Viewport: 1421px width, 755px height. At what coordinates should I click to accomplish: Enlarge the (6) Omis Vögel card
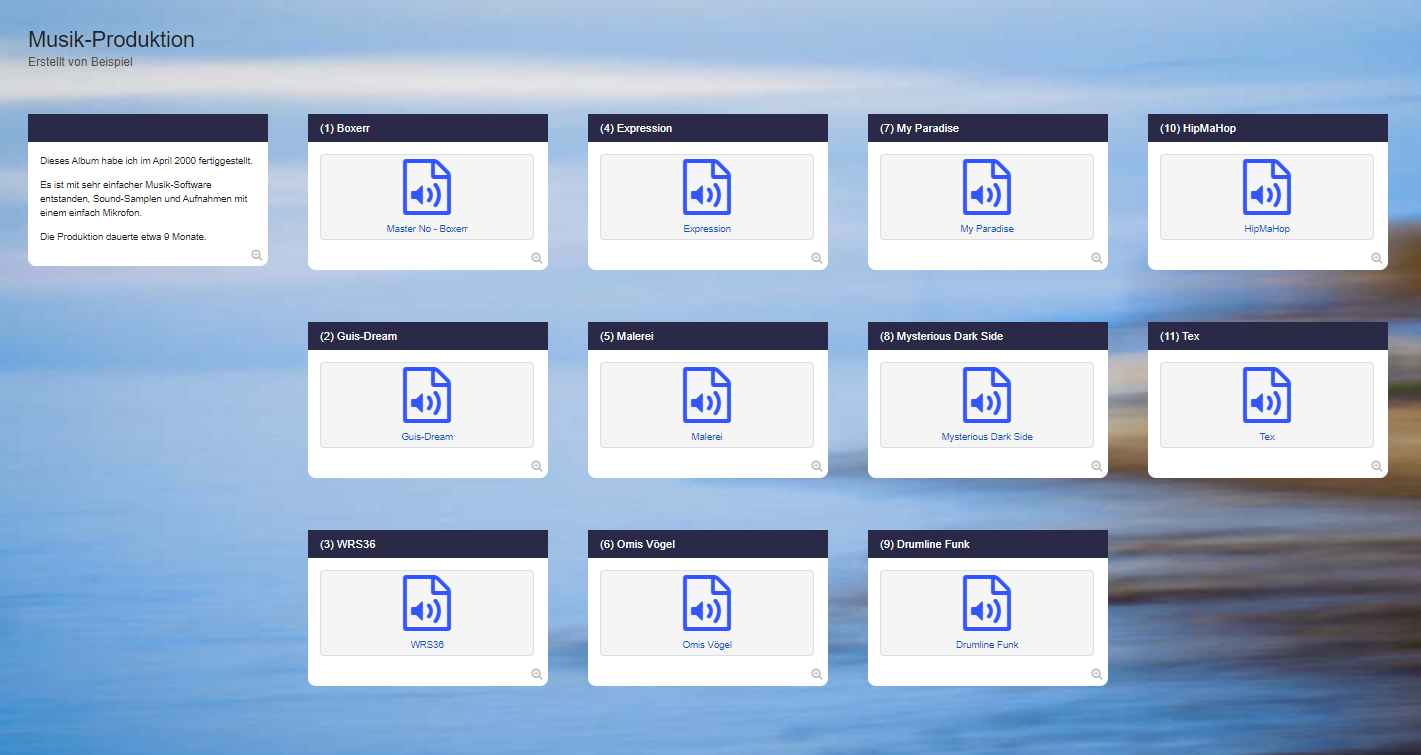[817, 674]
